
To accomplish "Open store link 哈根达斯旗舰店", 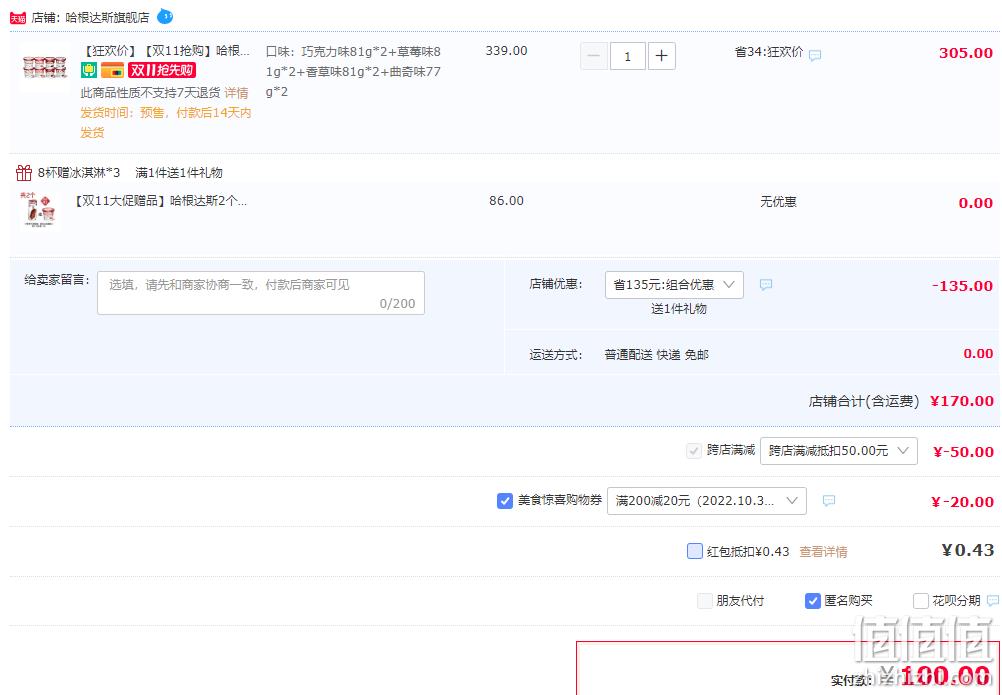I will coord(107,18).
